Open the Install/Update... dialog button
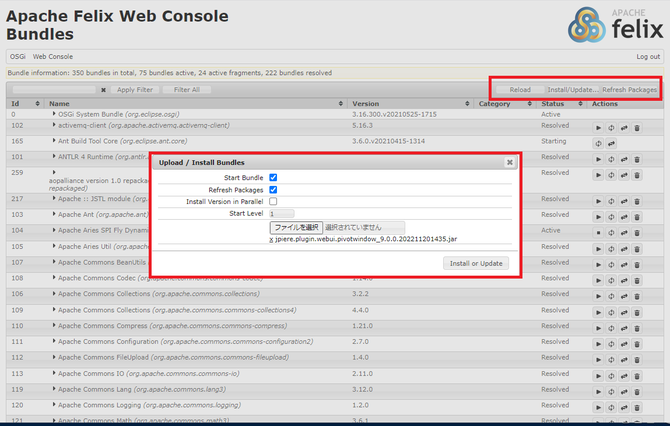This screenshot has height=426, width=670. pyautogui.click(x=573, y=90)
